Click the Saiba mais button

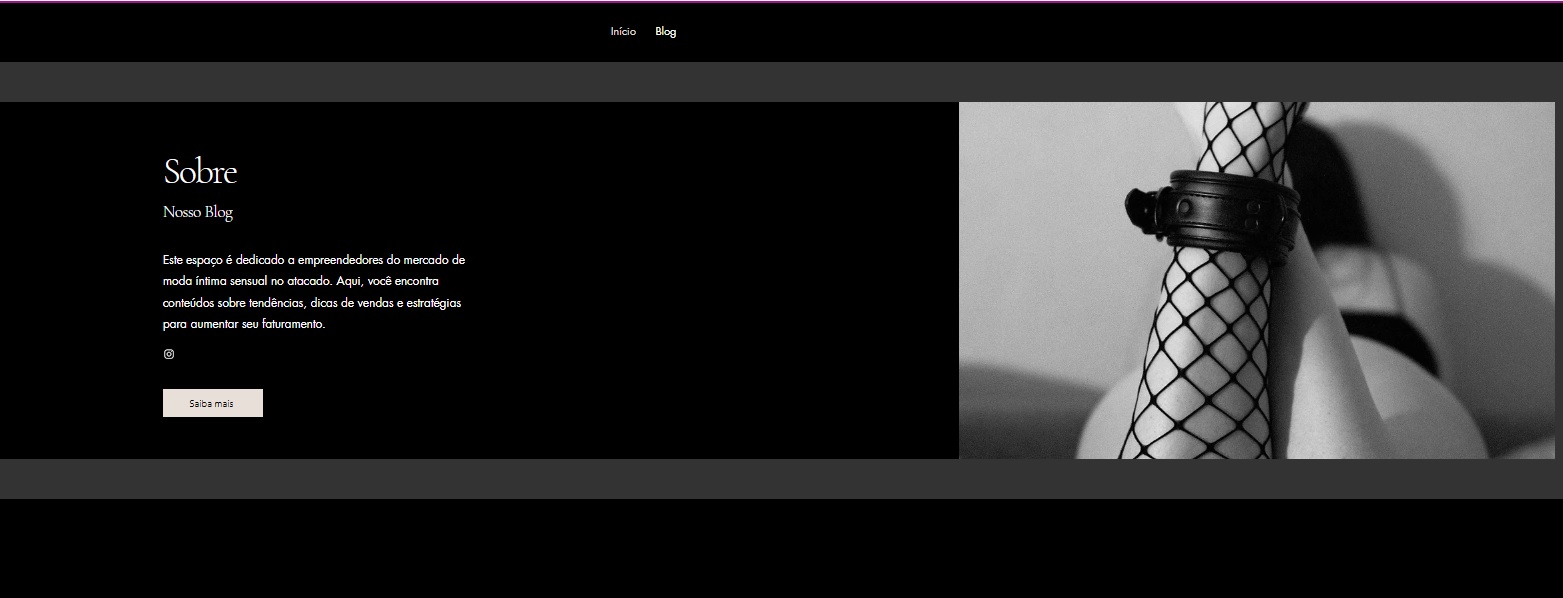point(213,403)
